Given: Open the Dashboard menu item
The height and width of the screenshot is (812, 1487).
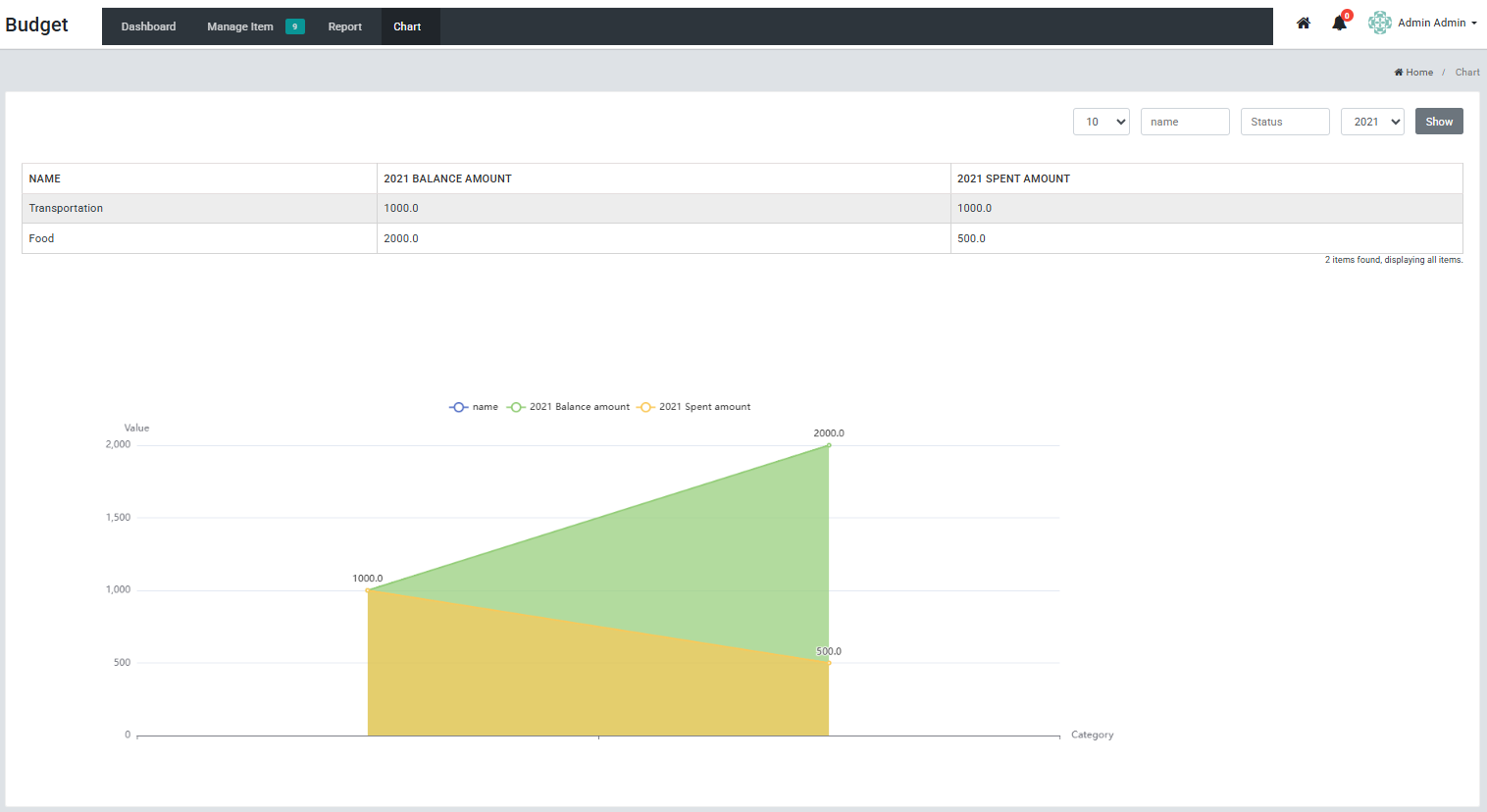Looking at the screenshot, I should click(x=149, y=26).
